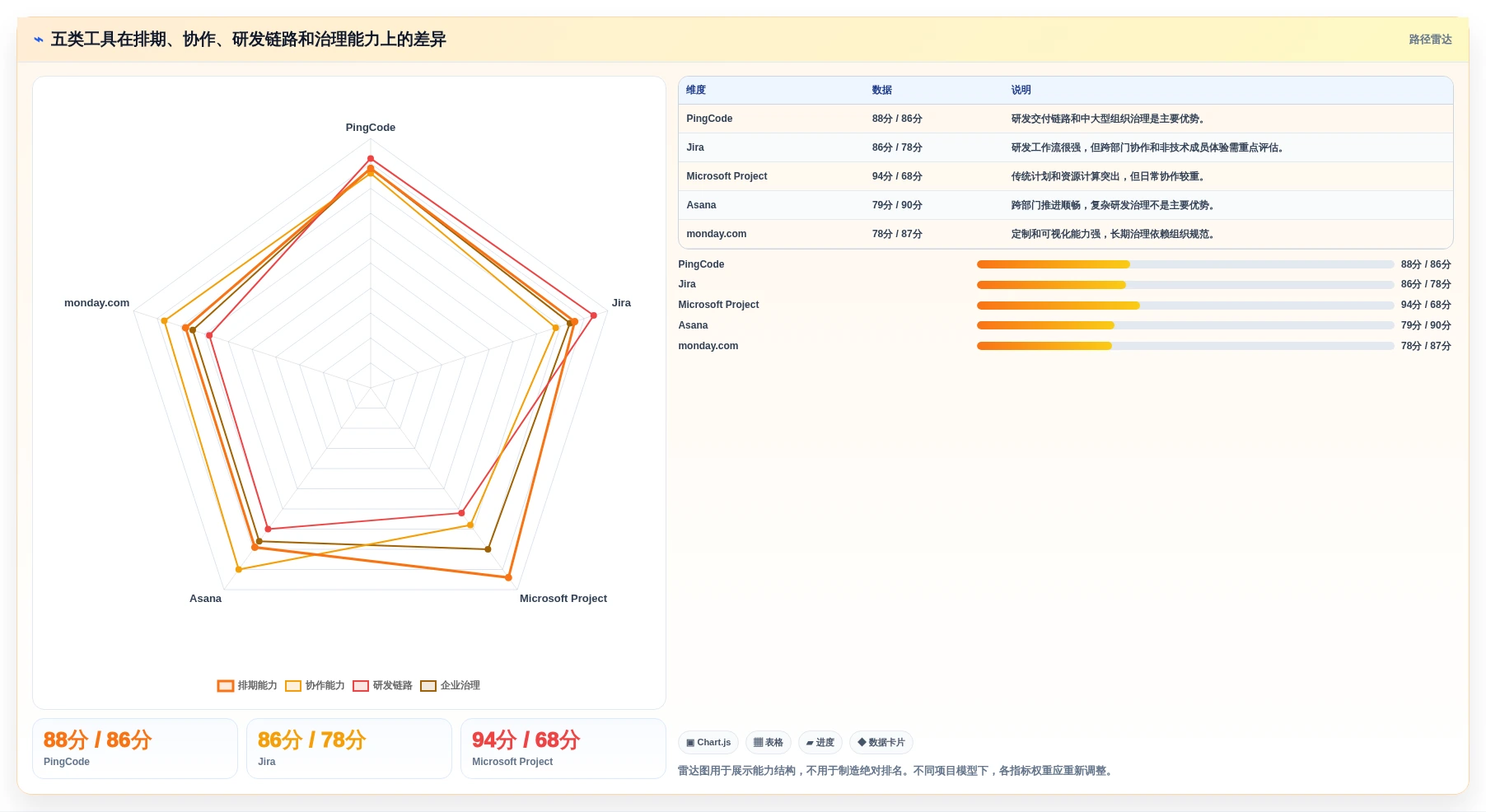Click the title 五类工具在排期、协作
This screenshot has height=812, width=1486.
(x=248, y=40)
